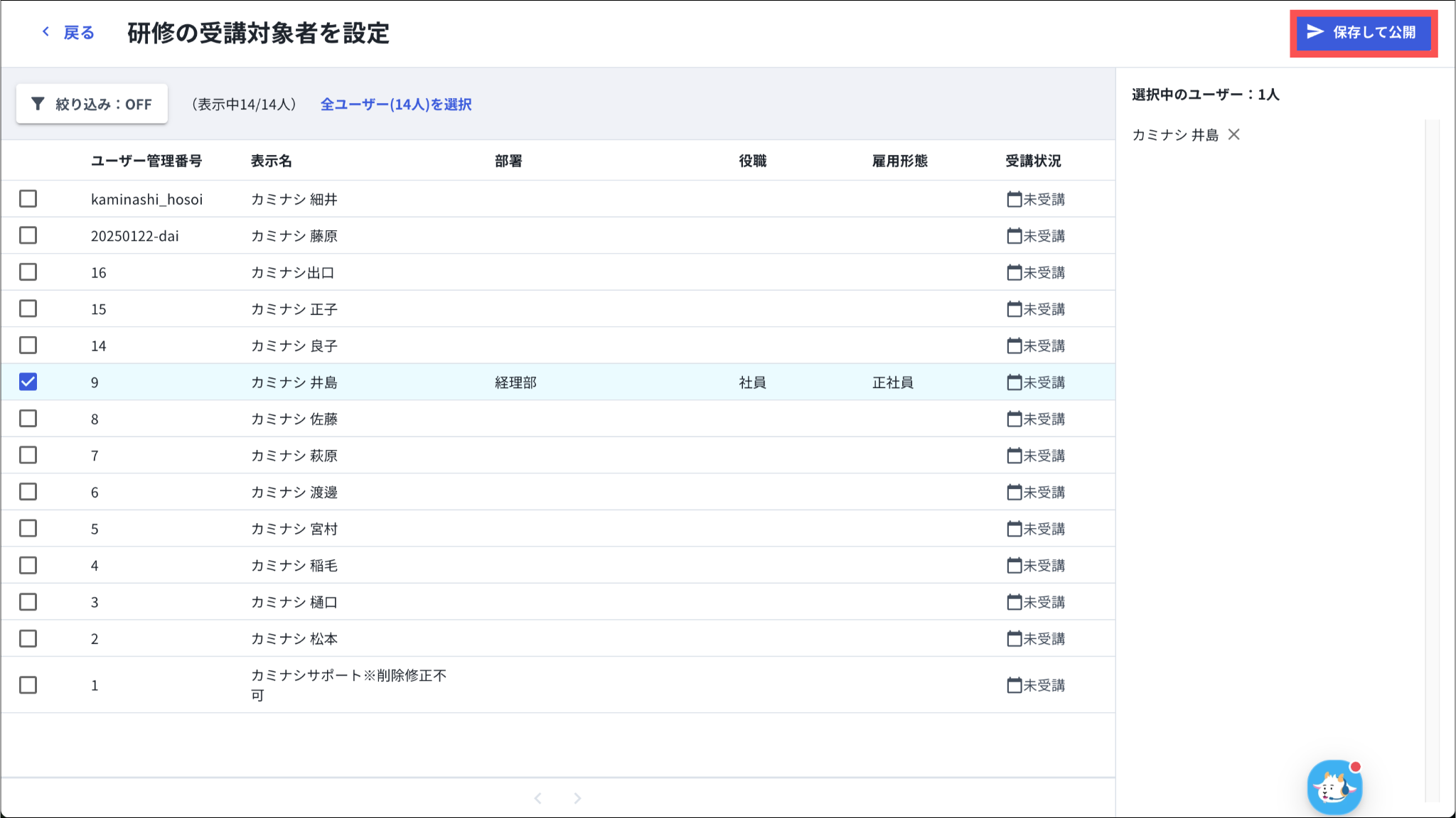Viewport: 1456px width, 818px height.
Task: Click the cow mascot chat support icon
Action: pyautogui.click(x=1334, y=787)
